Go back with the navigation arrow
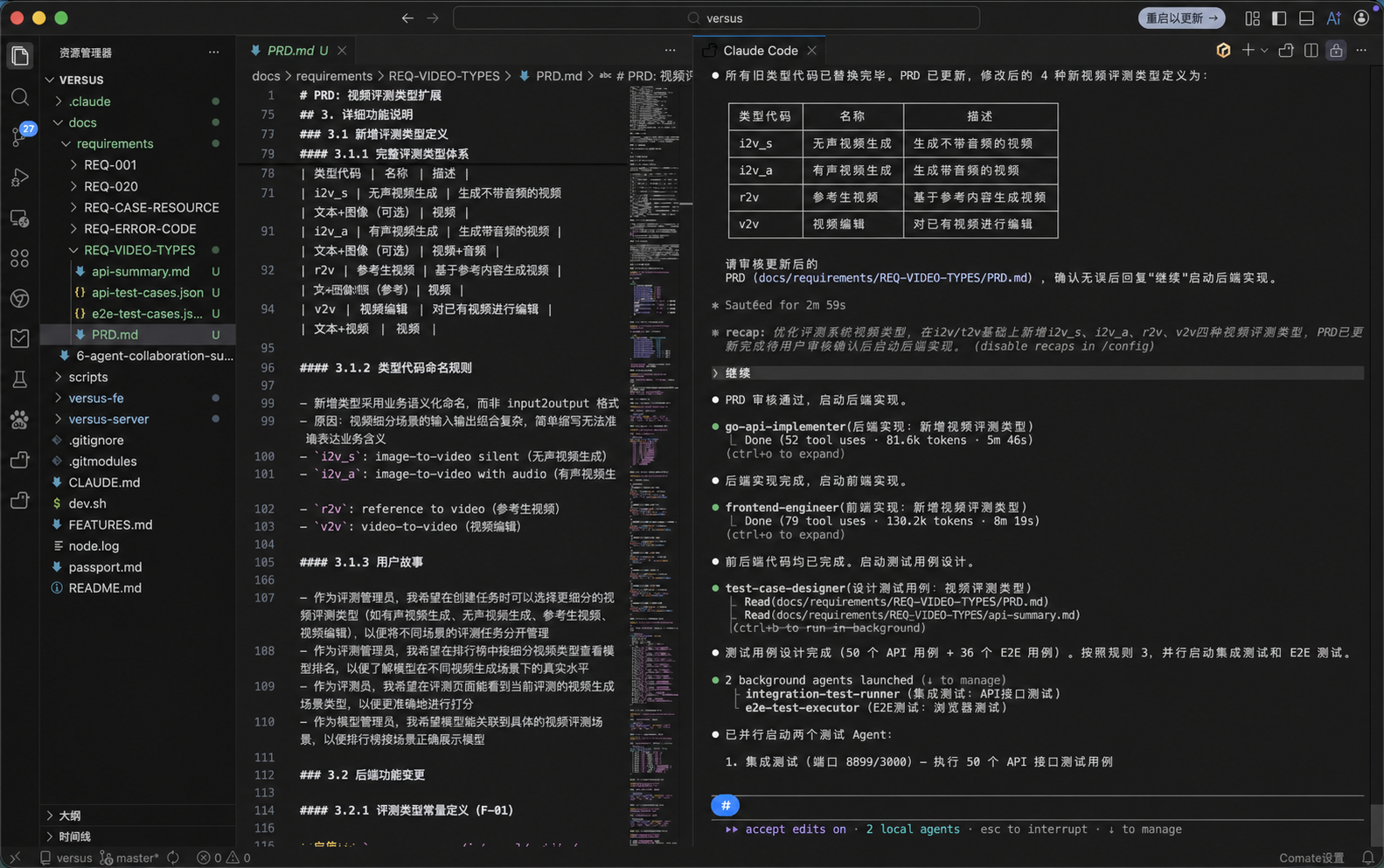Screen dimensions: 1384x868 point(407,17)
